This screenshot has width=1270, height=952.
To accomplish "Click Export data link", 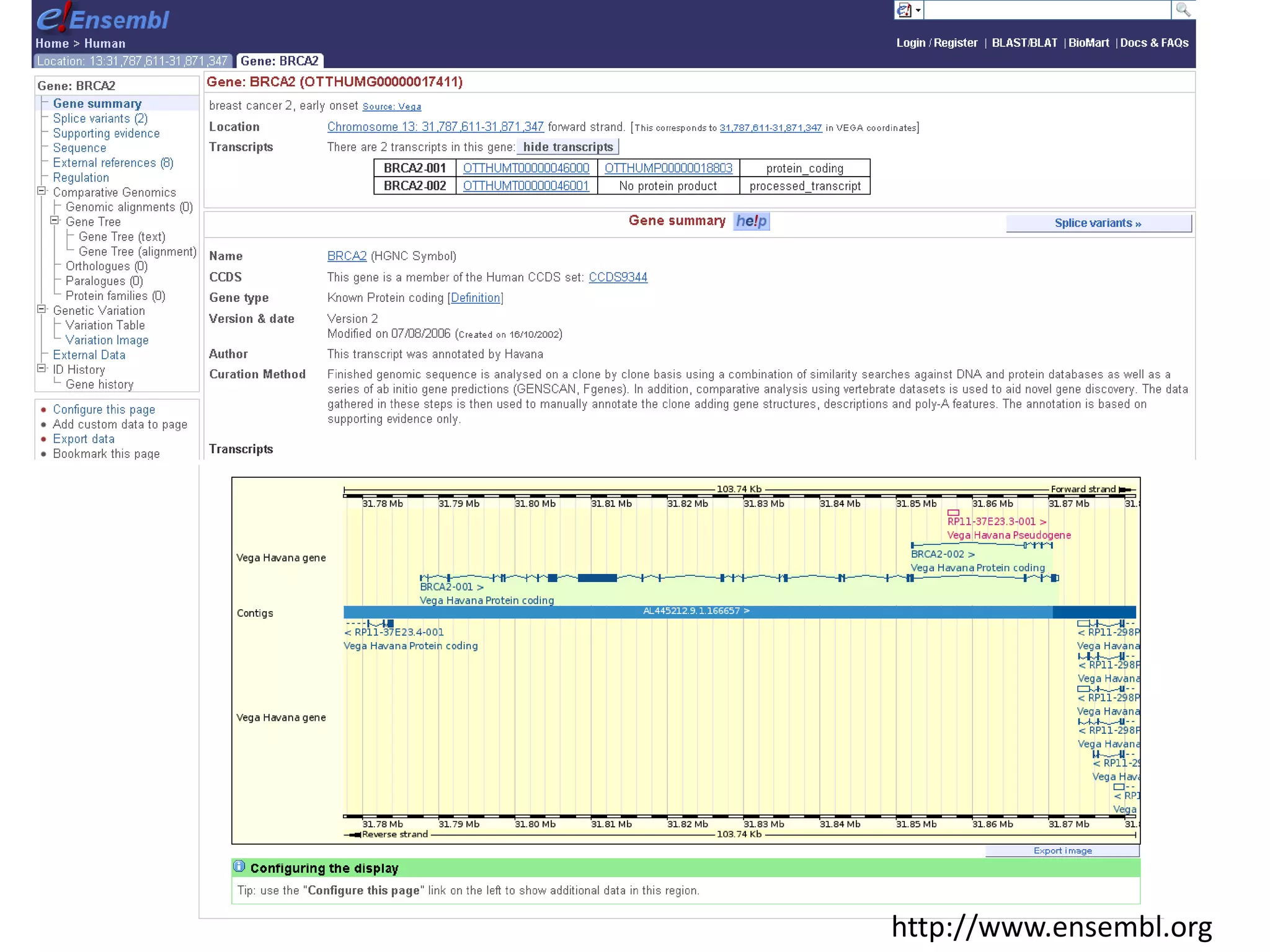I will (84, 439).
